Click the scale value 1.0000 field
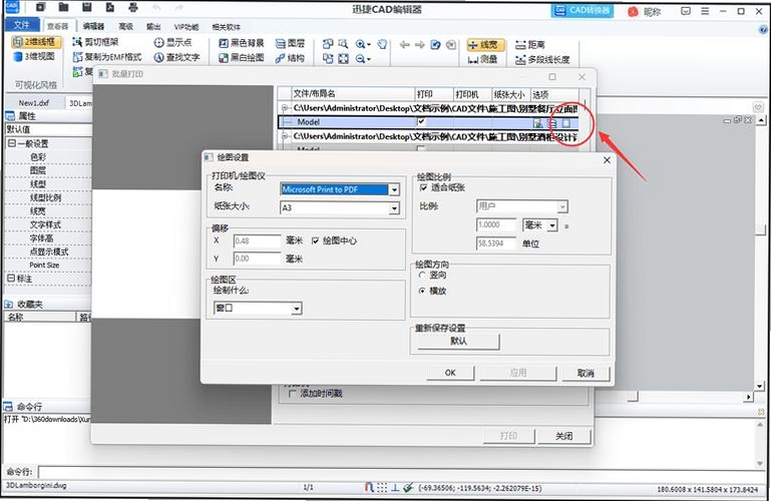This screenshot has height=501, width=771. click(496, 225)
